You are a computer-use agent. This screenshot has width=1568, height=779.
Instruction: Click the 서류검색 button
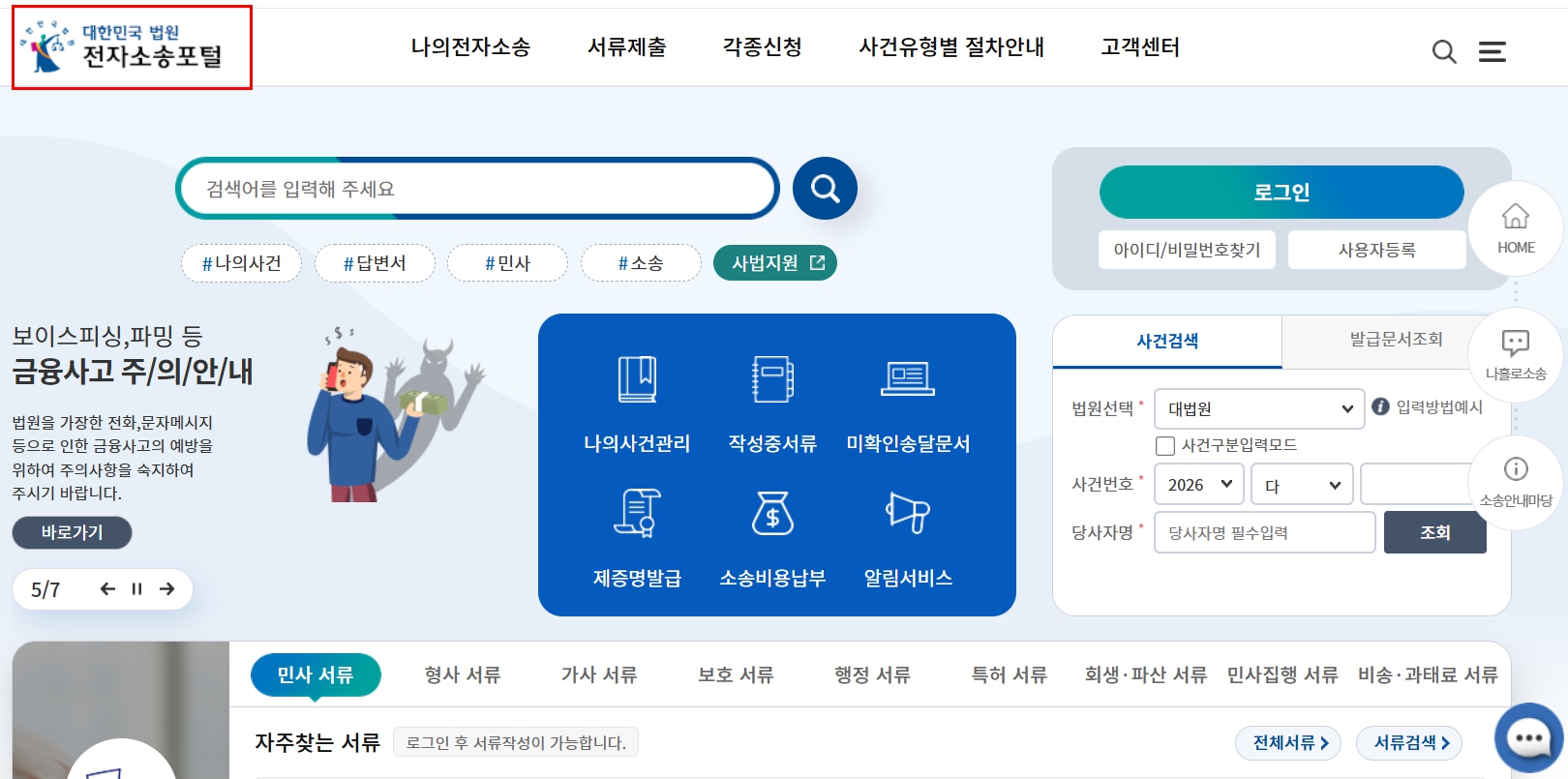pos(1409,743)
